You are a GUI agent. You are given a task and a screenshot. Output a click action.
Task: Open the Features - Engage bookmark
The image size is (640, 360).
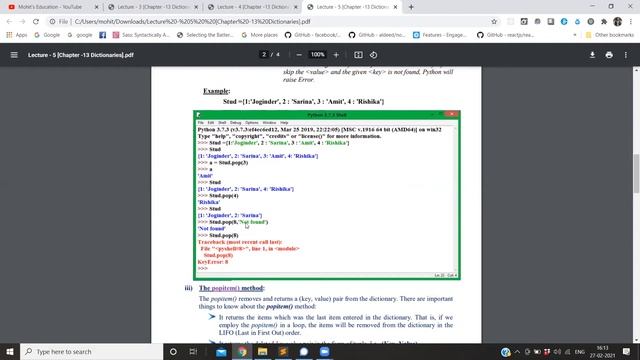click(440, 35)
